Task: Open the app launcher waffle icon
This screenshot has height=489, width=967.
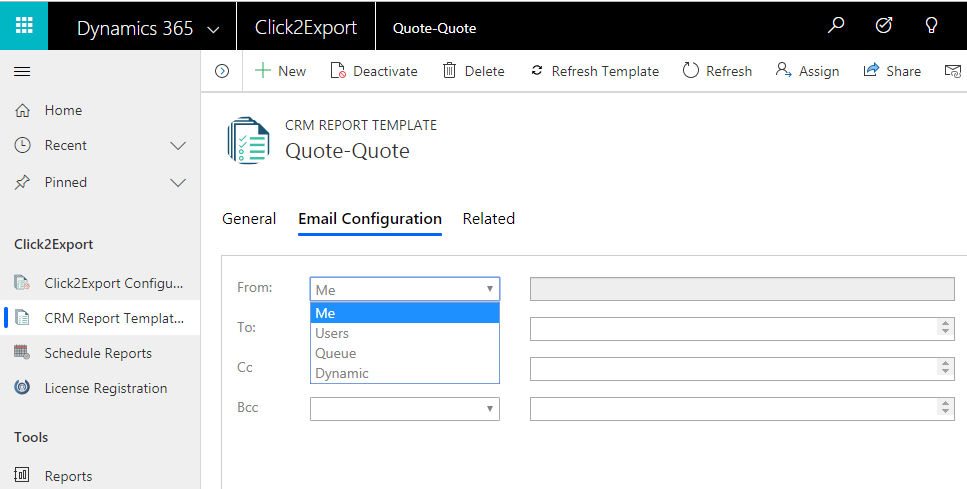Action: click(x=23, y=25)
